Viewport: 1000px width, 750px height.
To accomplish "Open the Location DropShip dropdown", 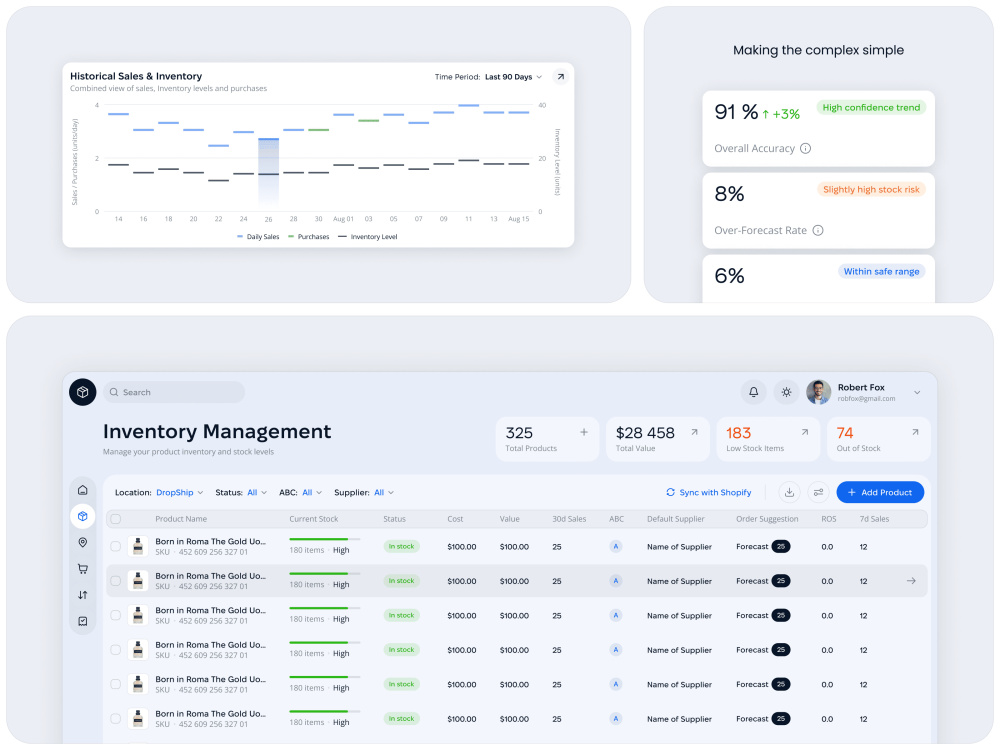I will tap(180, 492).
